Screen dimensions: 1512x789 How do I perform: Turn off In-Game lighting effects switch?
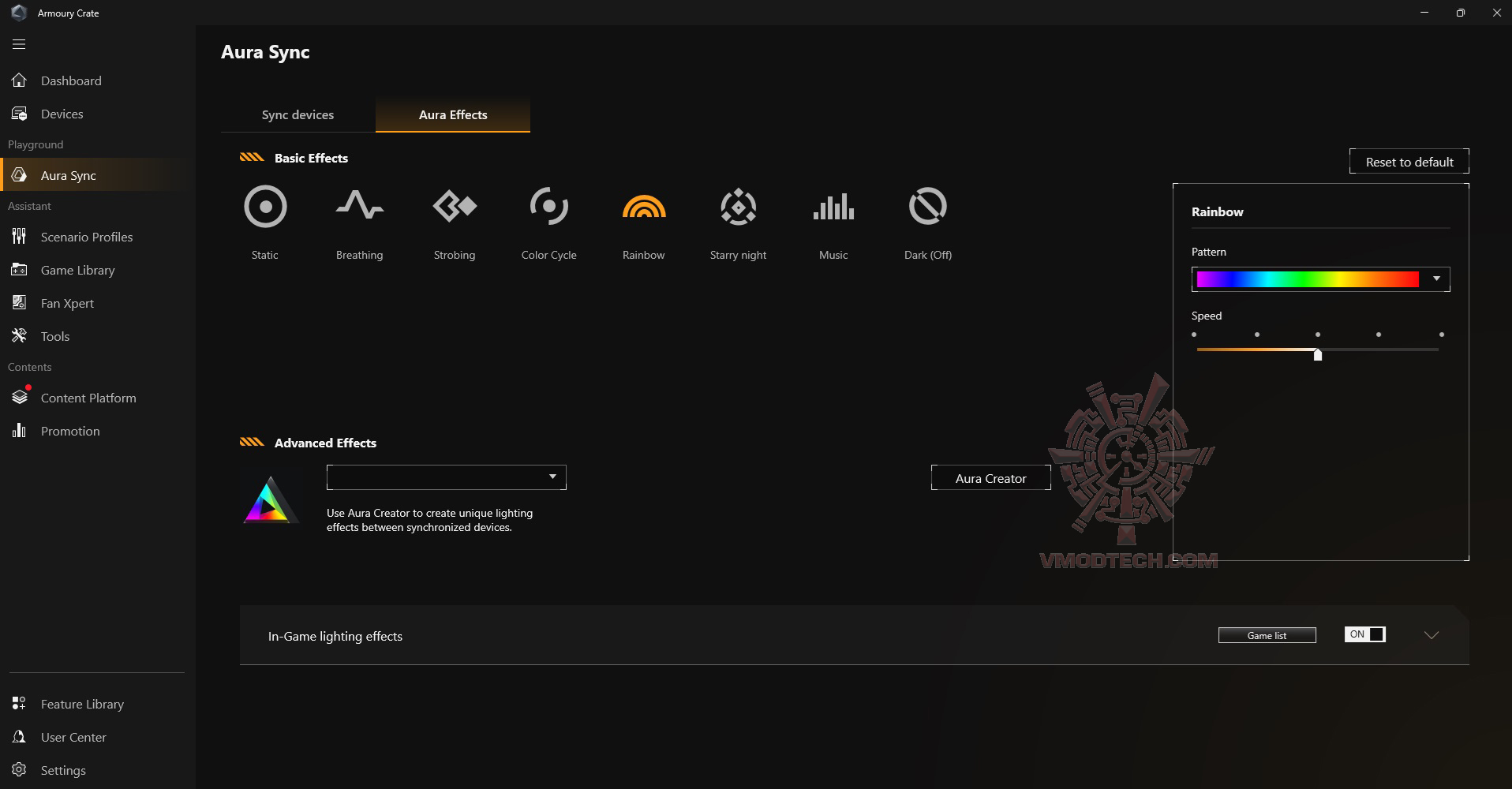[x=1365, y=634]
